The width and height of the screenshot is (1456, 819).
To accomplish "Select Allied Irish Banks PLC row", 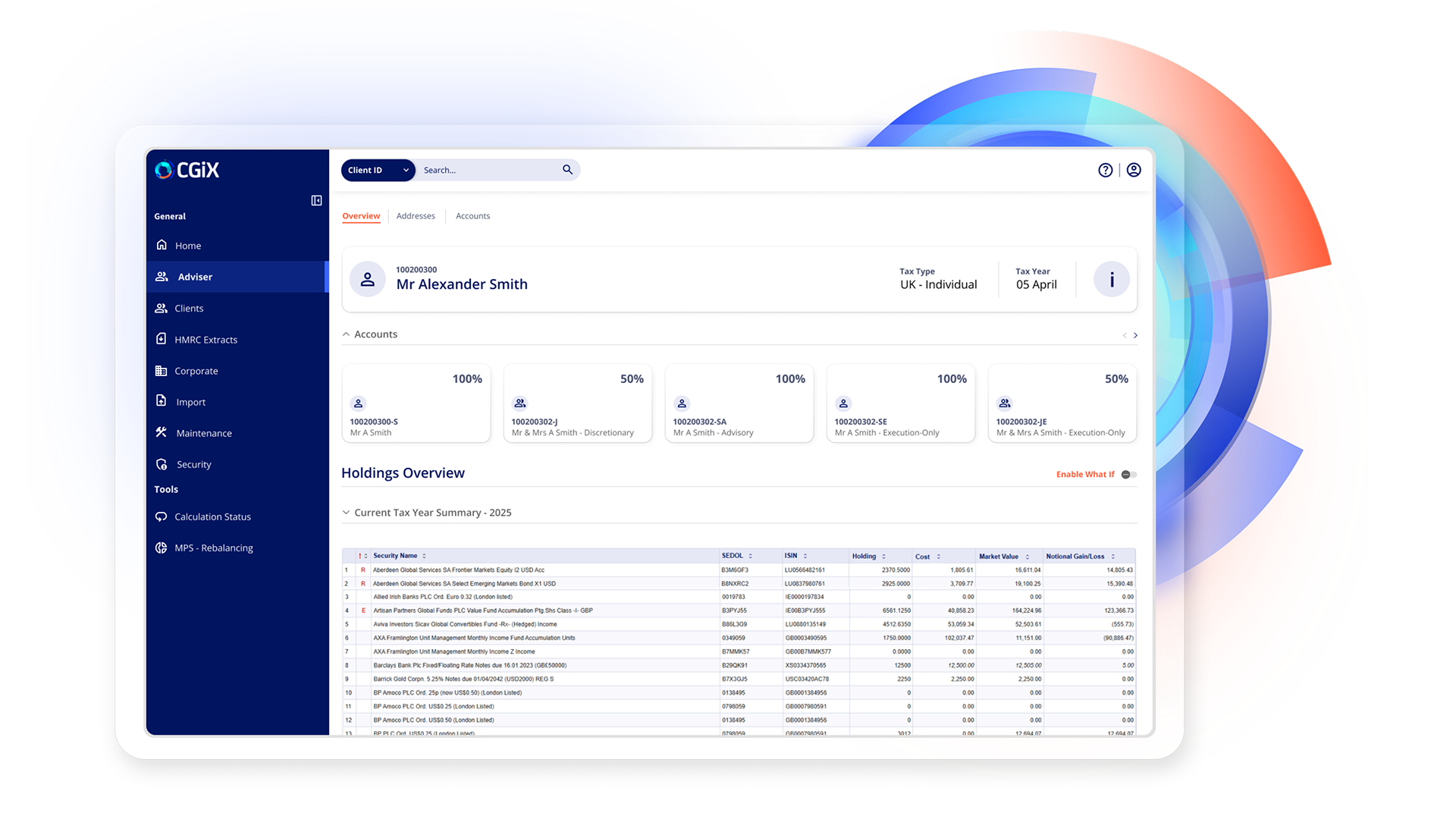I will click(x=739, y=597).
